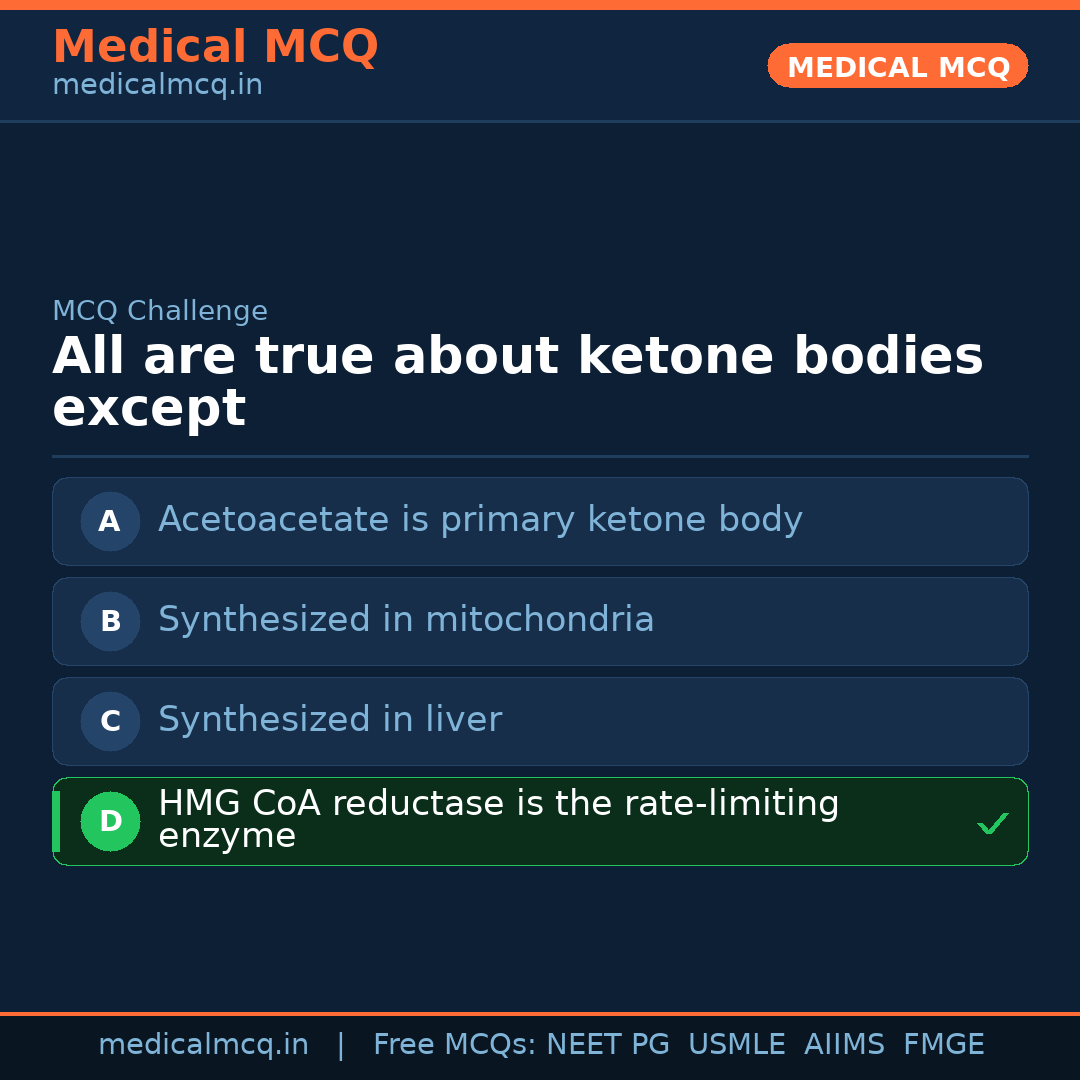The width and height of the screenshot is (1080, 1080).
Task: Pick answer 'Synthesized in liver'
Action: [x=330, y=720]
